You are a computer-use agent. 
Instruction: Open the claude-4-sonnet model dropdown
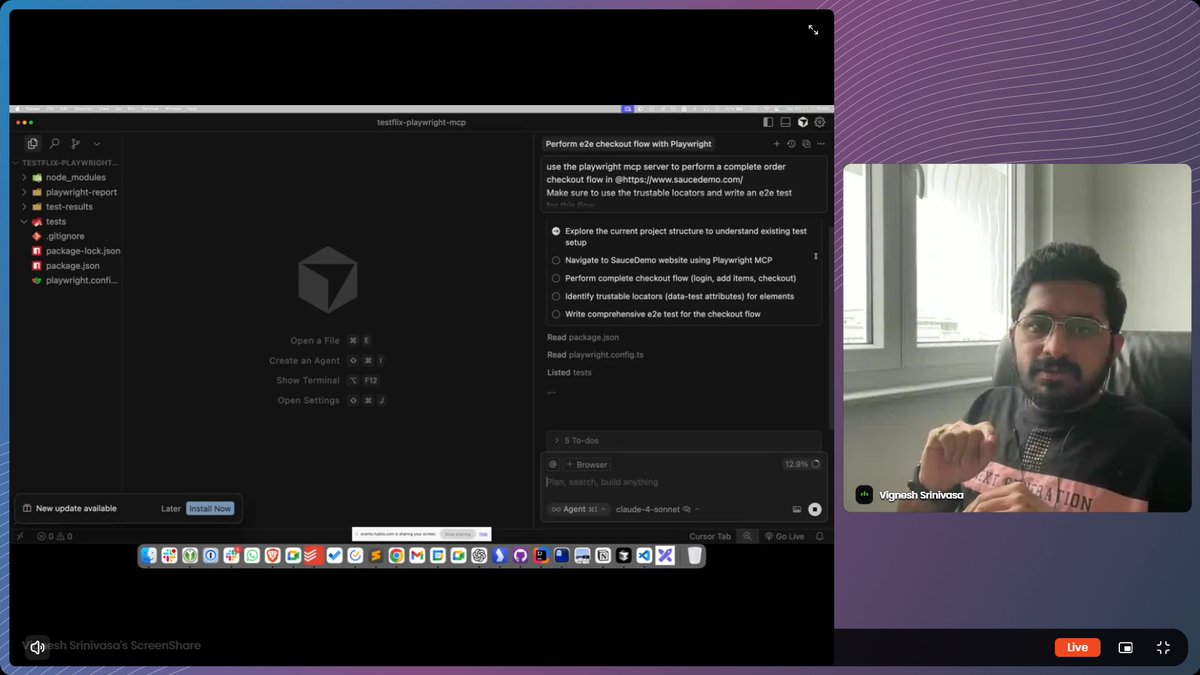(x=657, y=509)
